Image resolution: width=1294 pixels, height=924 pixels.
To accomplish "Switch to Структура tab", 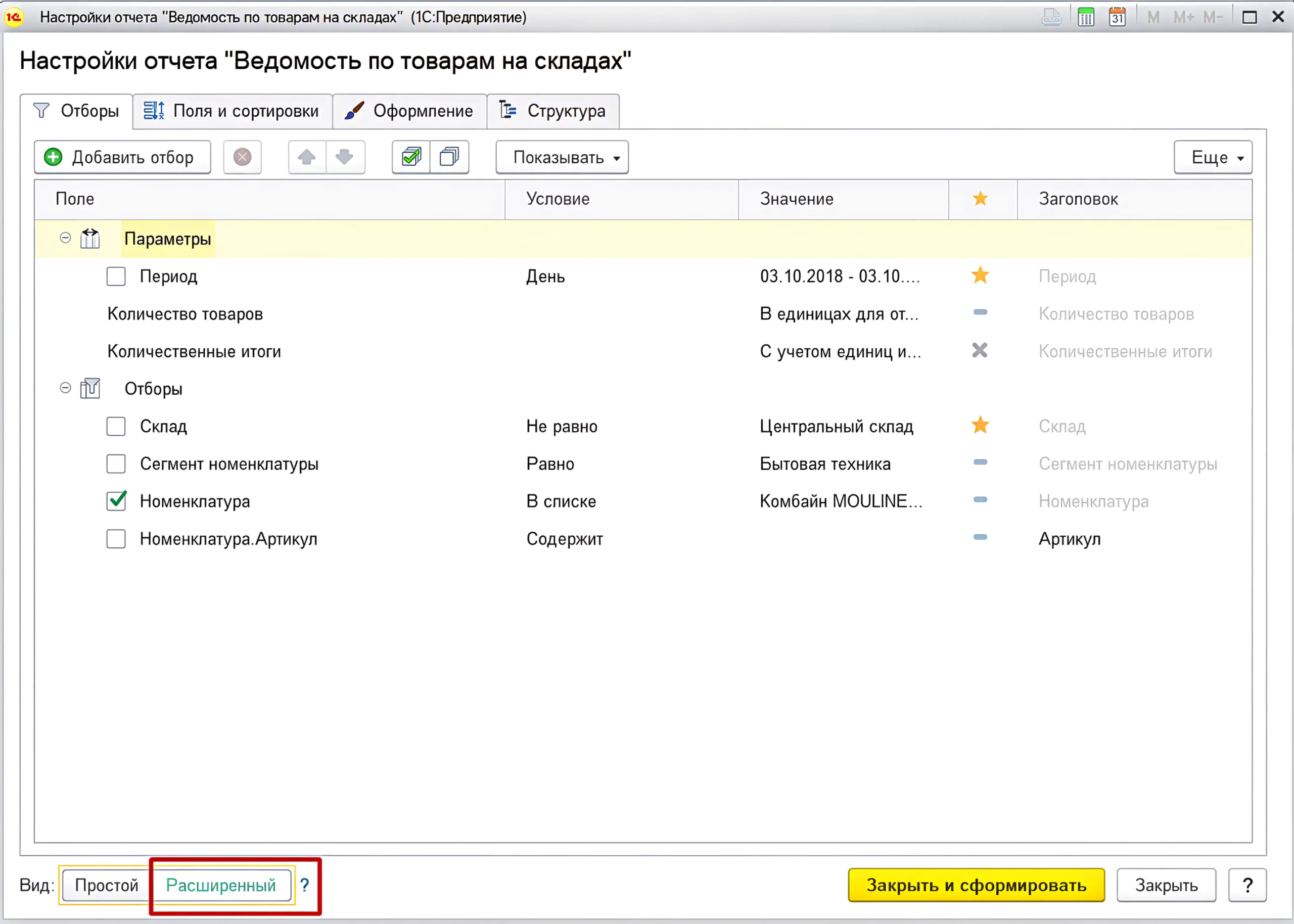I will pyautogui.click(x=553, y=111).
